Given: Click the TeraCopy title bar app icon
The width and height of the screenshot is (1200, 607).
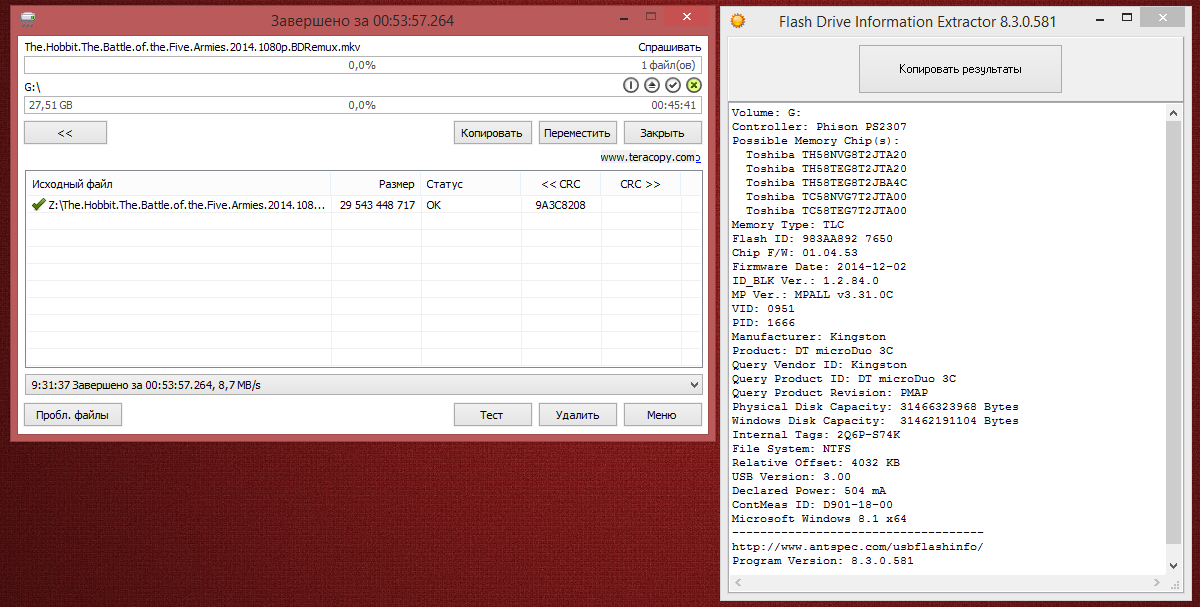Looking at the screenshot, I should tap(27, 19).
